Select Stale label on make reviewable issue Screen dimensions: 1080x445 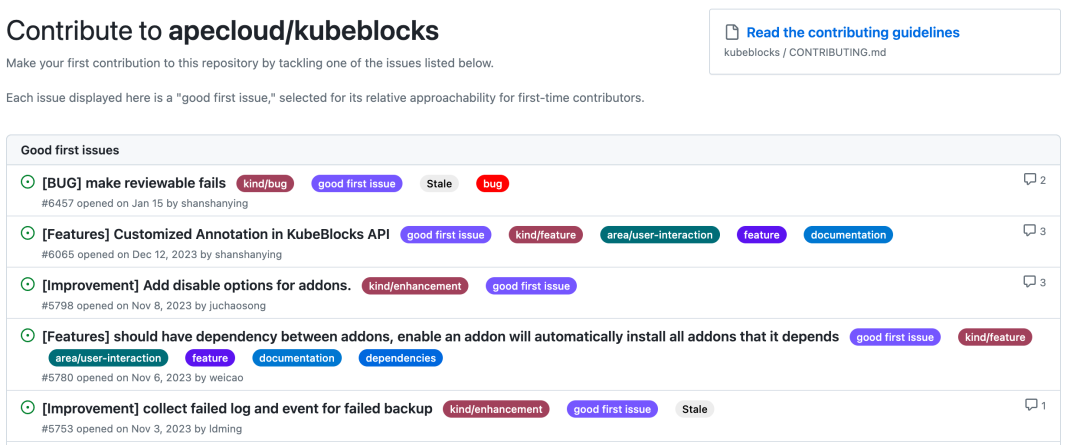coord(439,184)
